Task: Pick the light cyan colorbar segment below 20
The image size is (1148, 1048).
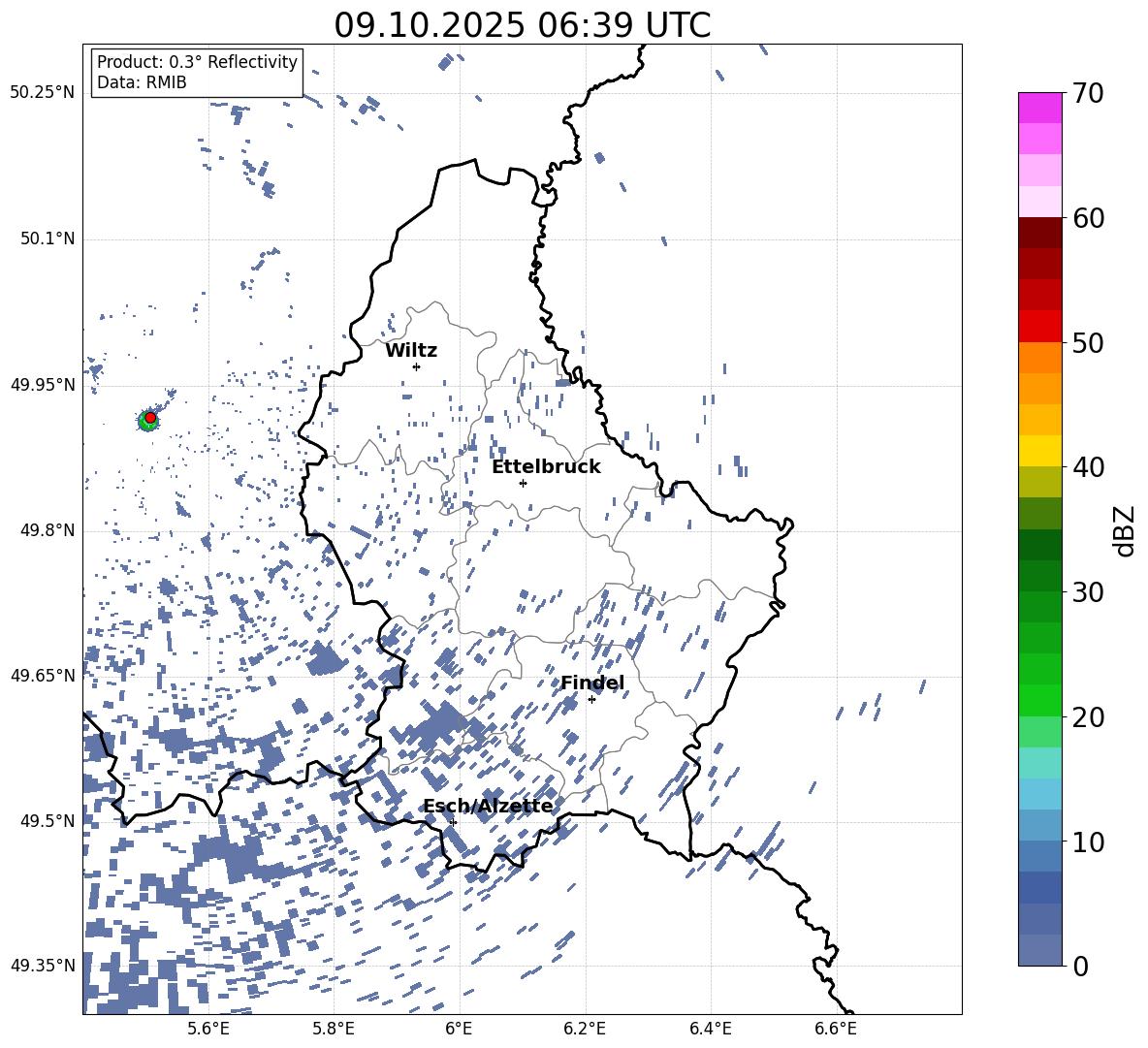Action: [x=1039, y=763]
